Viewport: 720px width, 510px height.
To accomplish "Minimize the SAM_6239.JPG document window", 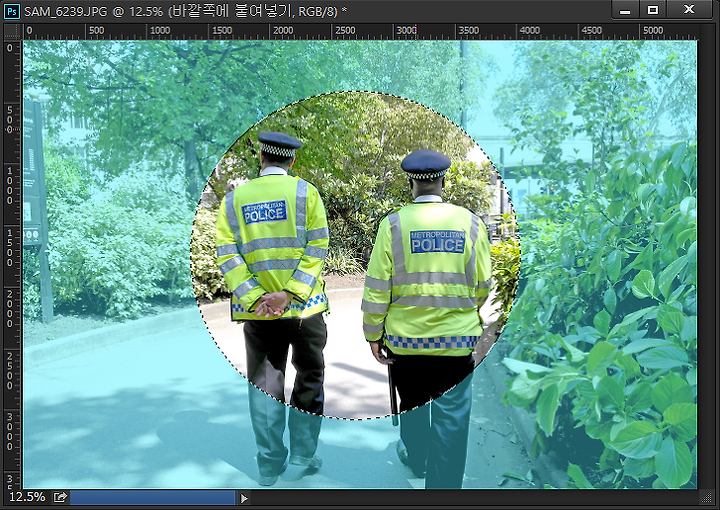I will (625, 10).
